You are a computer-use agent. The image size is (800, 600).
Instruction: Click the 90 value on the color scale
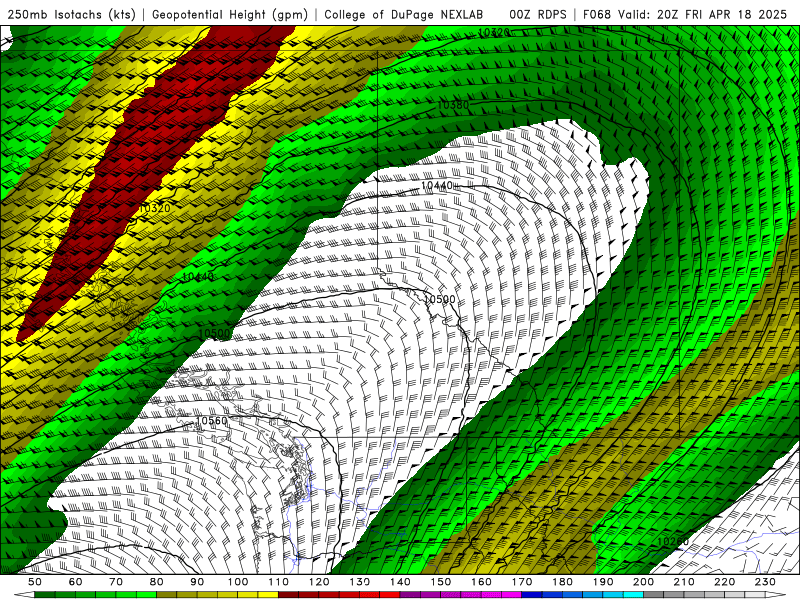(197, 582)
